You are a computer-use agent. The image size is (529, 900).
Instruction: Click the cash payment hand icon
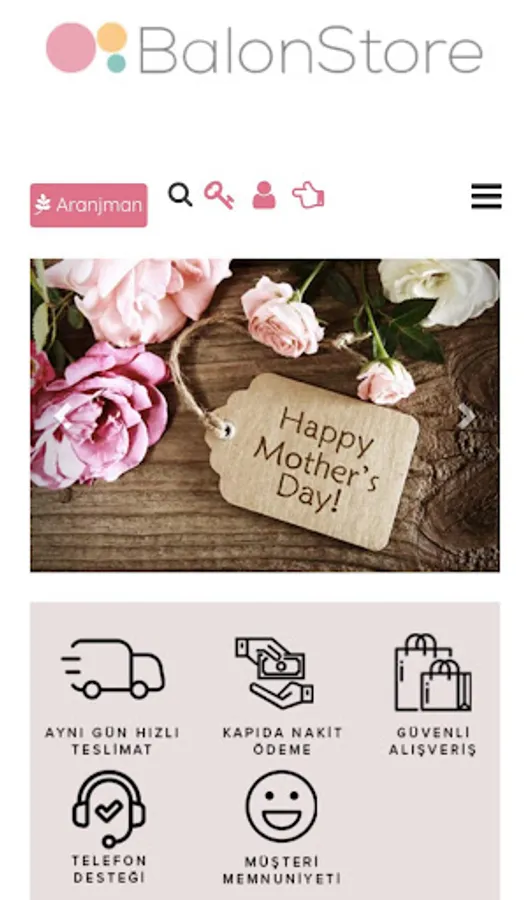(x=275, y=672)
